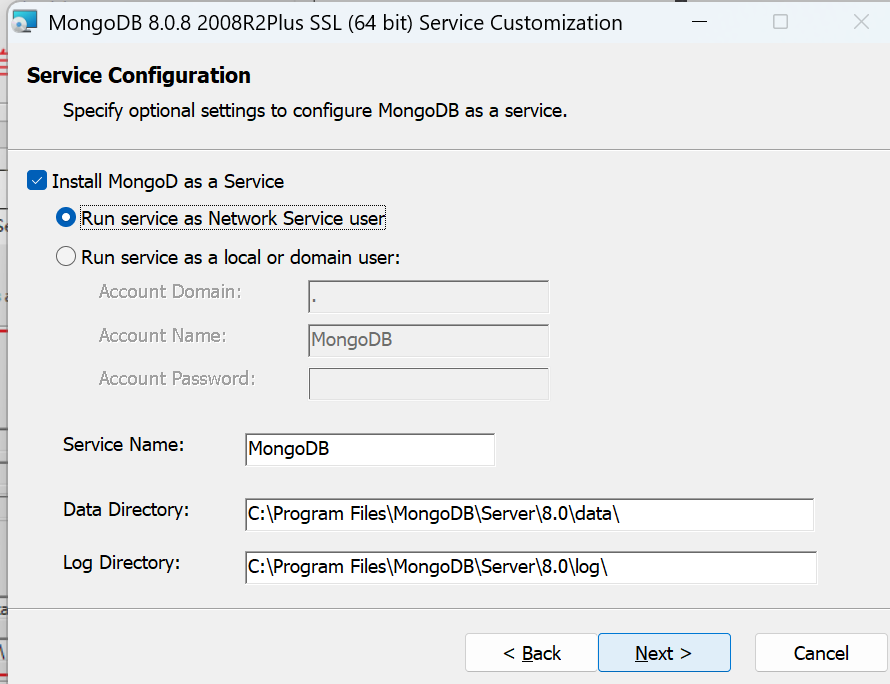890x684 pixels.
Task: Click the 'Specify optional settings' description text
Action: coord(315,111)
